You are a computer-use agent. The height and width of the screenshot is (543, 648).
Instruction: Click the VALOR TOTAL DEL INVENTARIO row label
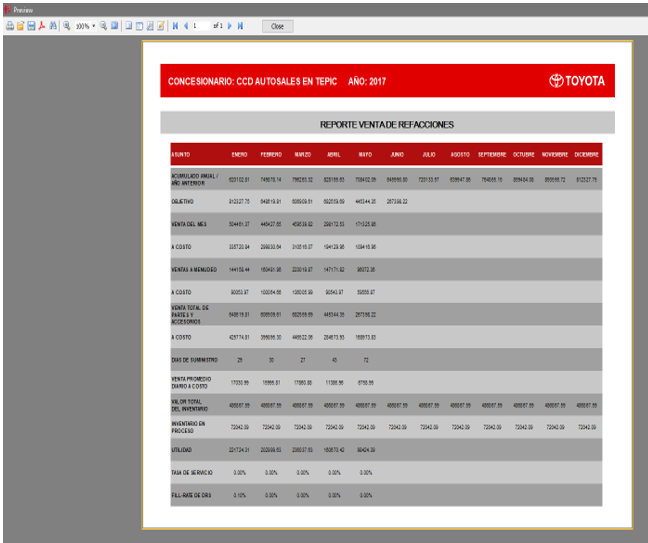[190, 405]
